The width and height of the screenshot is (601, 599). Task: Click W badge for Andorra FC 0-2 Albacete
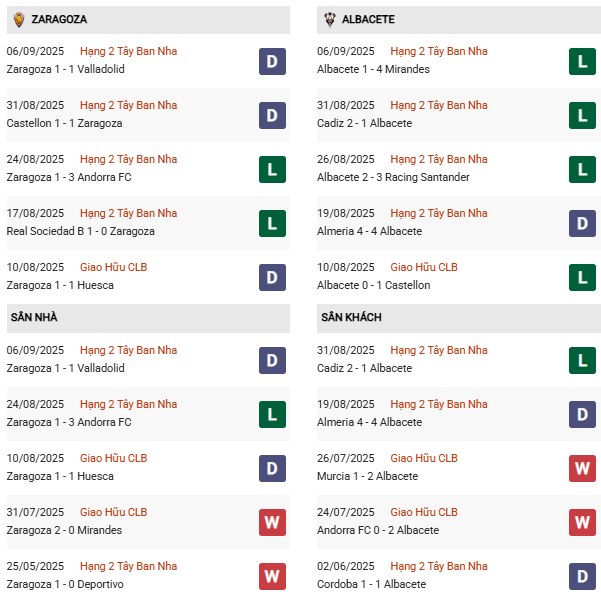pos(582,522)
